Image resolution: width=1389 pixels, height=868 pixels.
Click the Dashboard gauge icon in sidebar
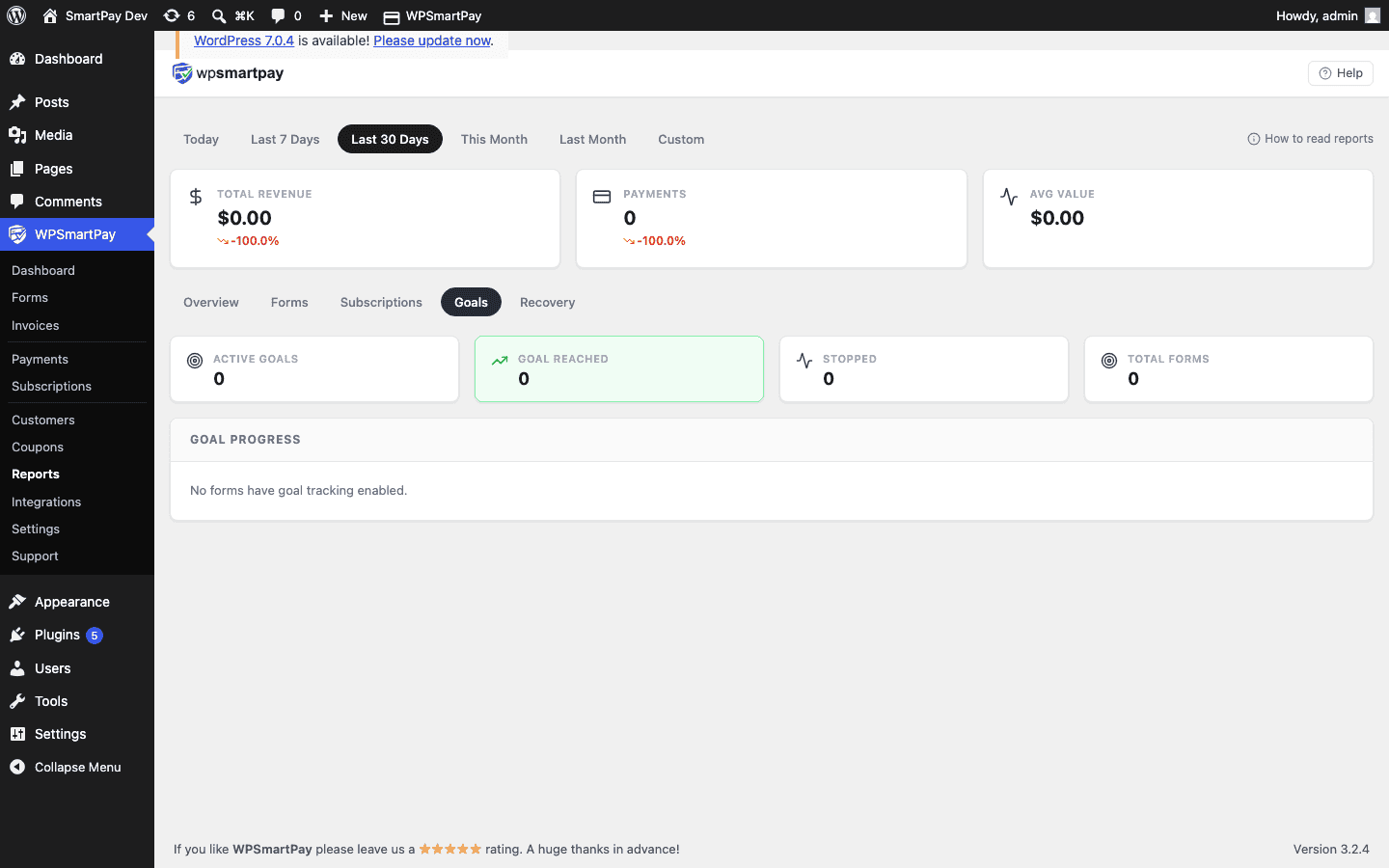coord(17,59)
